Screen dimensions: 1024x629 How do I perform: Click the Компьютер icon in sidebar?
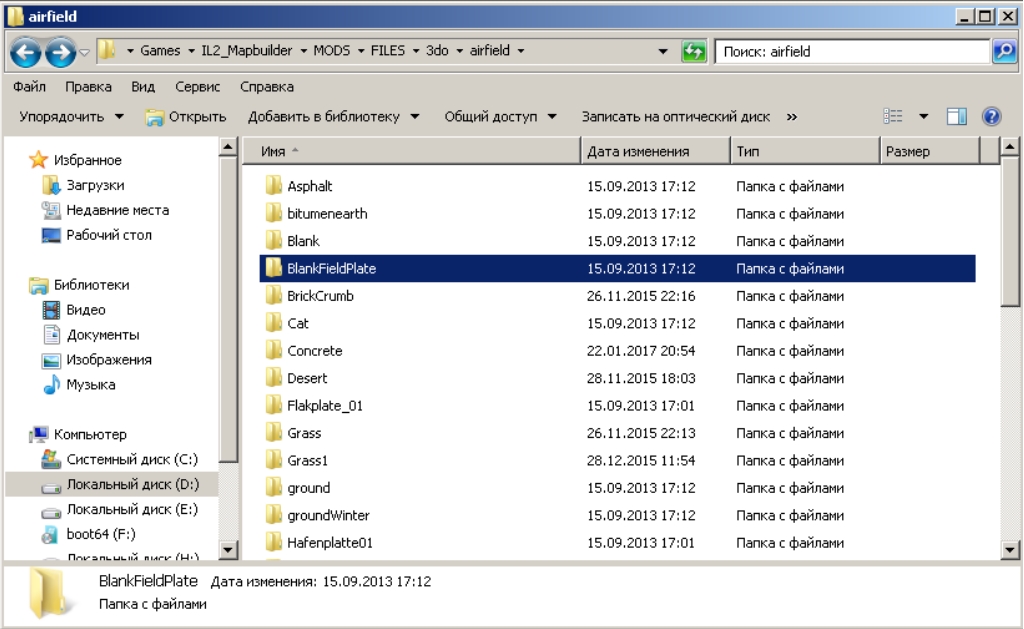pos(39,434)
